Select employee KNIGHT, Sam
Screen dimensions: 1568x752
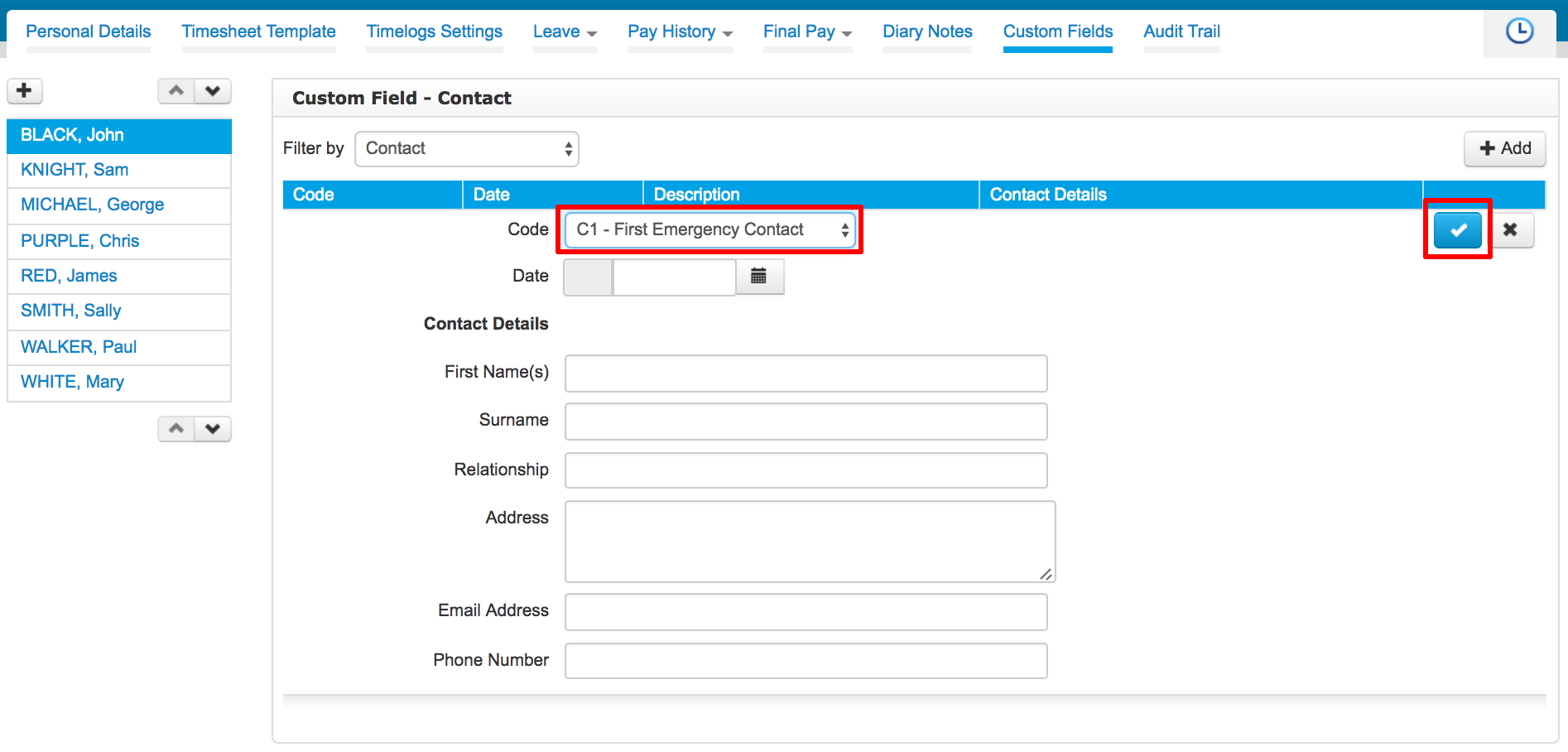[x=119, y=171]
